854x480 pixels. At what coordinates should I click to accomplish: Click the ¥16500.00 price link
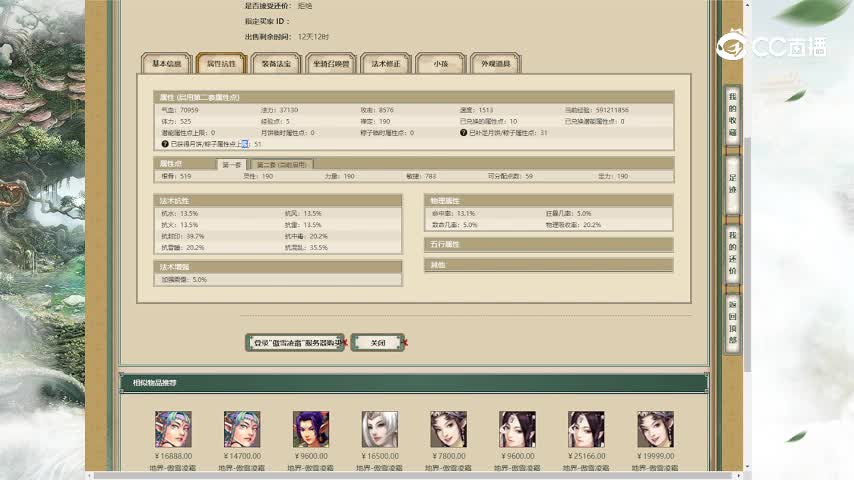coord(380,456)
